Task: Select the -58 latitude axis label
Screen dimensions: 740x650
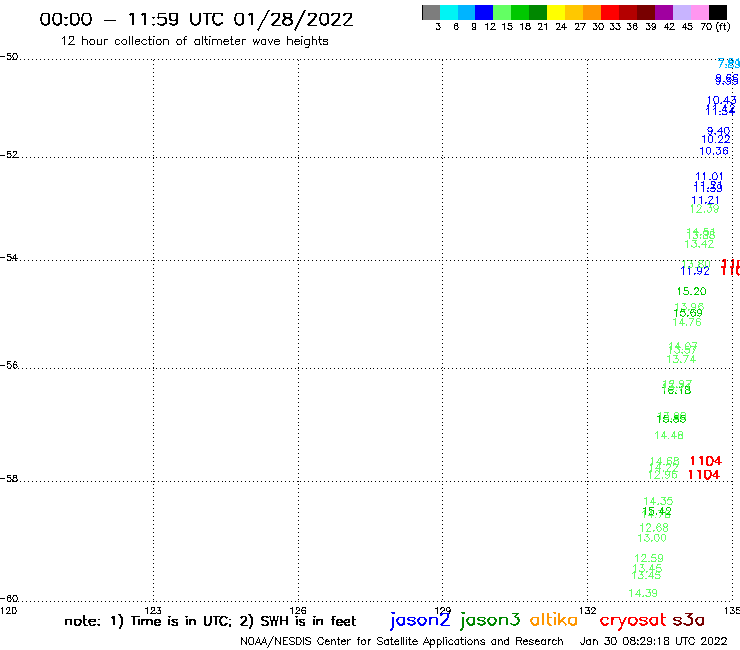Action: (9, 478)
